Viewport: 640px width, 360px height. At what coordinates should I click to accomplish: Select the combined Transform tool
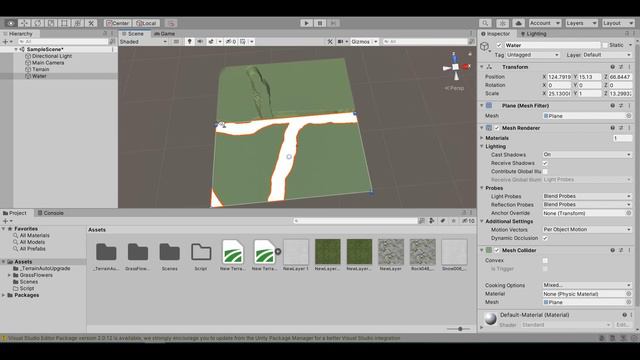coord(78,23)
